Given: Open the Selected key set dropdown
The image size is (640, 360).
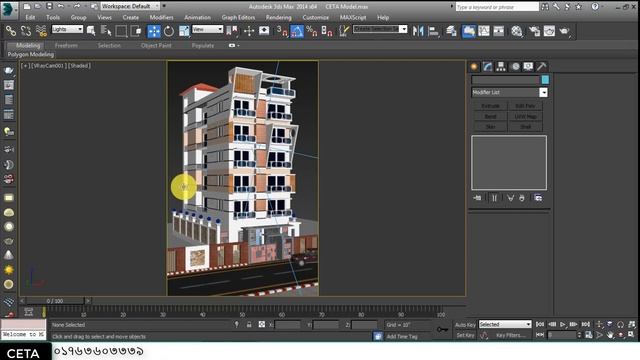Looking at the screenshot, I should coord(505,324).
